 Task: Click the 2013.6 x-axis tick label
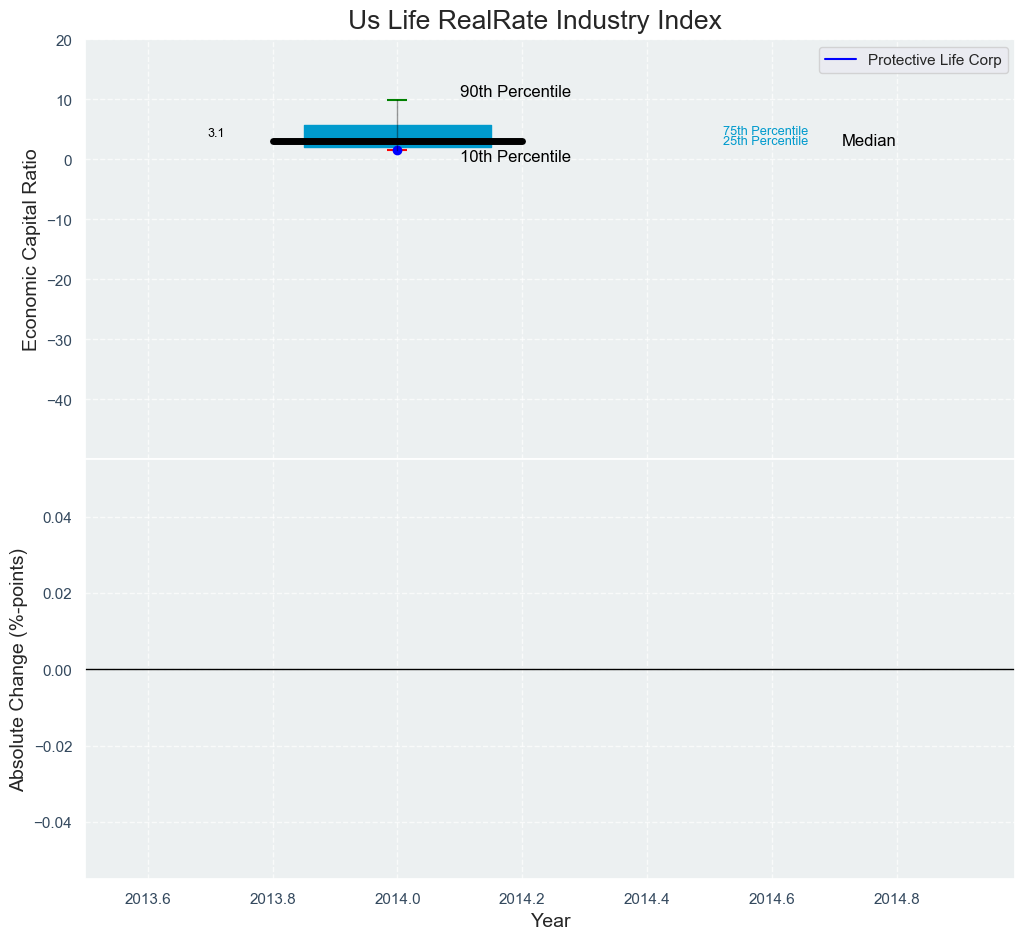148,898
